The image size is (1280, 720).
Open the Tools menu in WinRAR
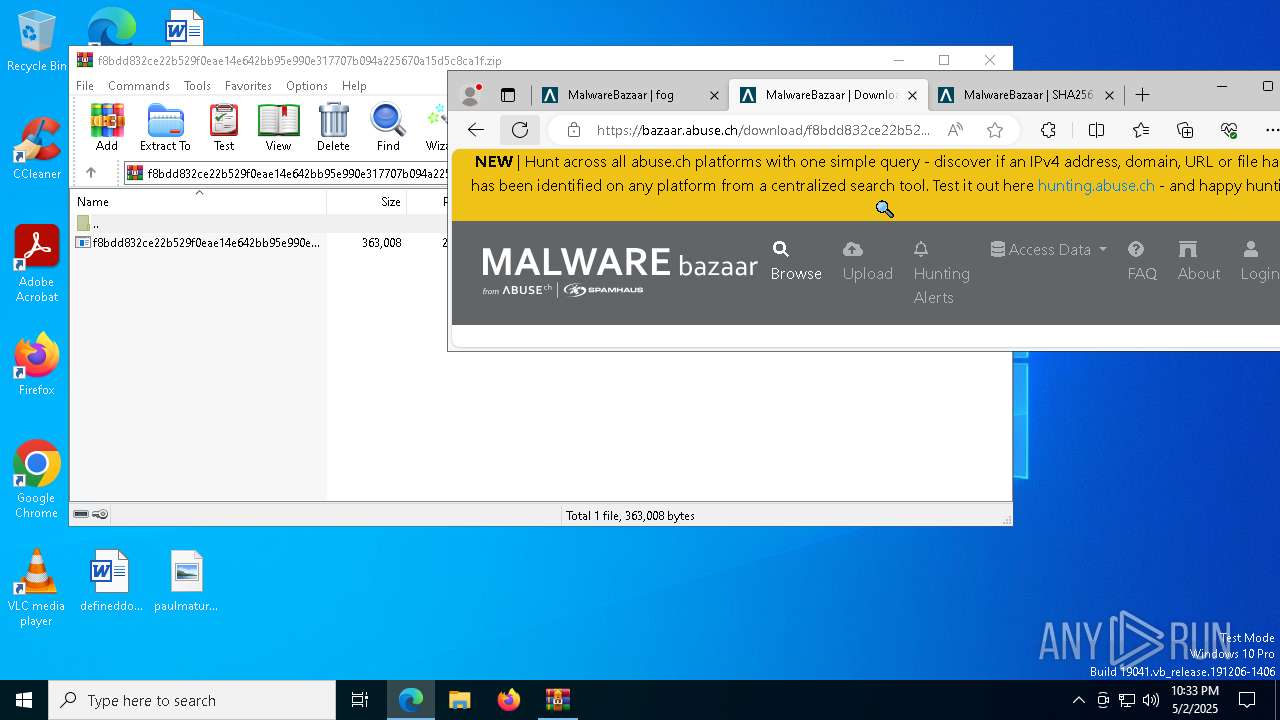click(197, 86)
